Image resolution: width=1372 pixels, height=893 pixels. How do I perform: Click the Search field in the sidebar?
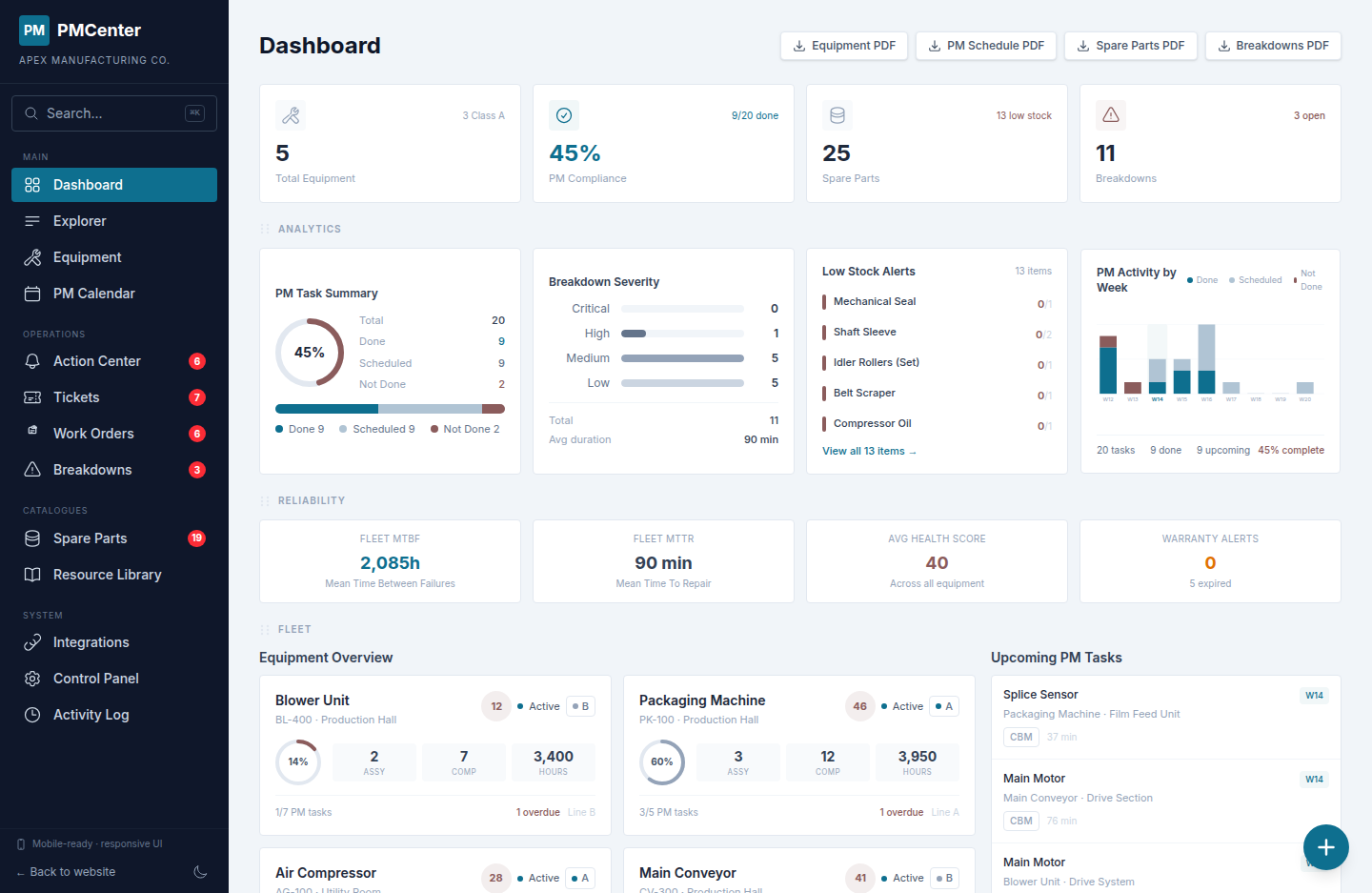tap(114, 112)
